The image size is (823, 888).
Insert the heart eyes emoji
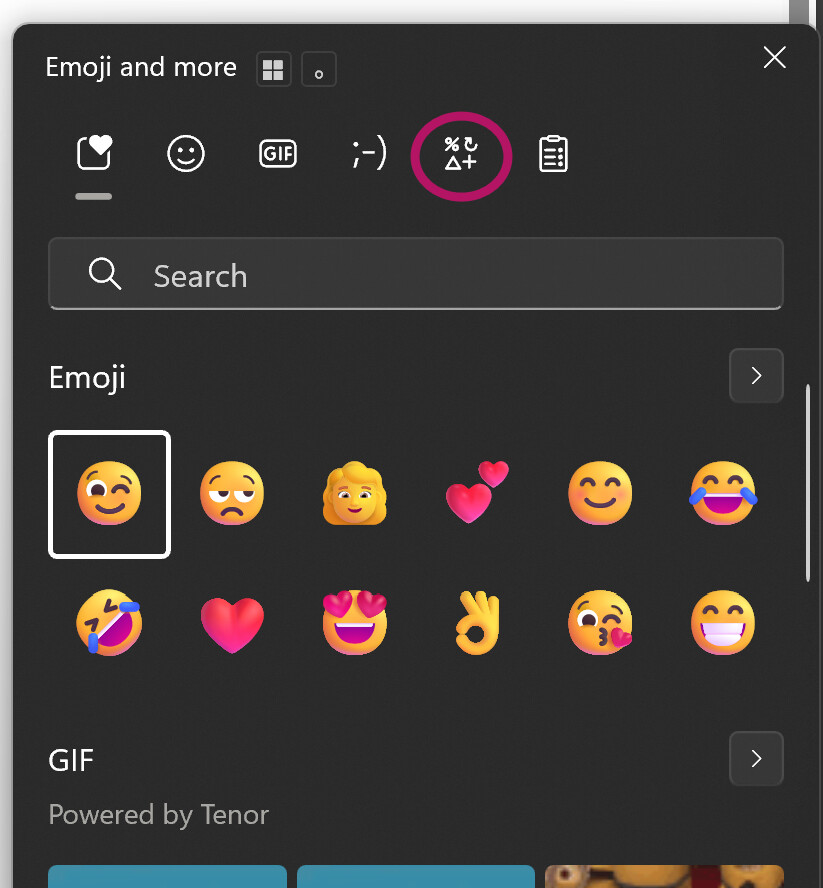[x=355, y=622]
